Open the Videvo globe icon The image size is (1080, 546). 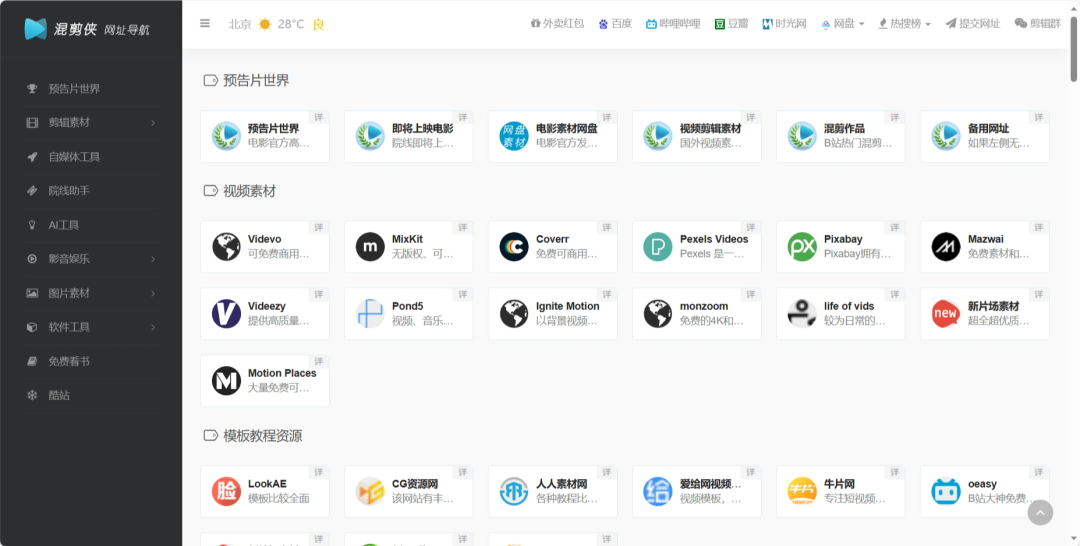(x=226, y=246)
